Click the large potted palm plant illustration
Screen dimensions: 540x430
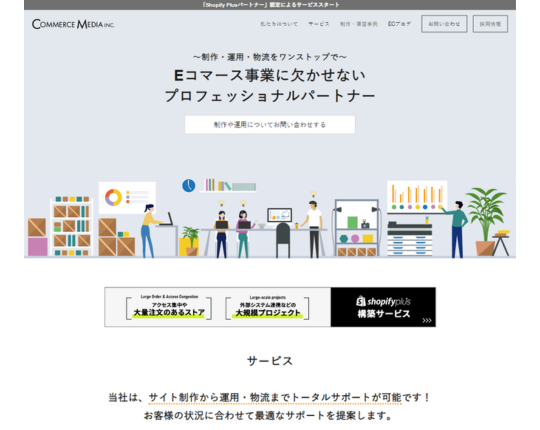pyautogui.click(x=486, y=221)
